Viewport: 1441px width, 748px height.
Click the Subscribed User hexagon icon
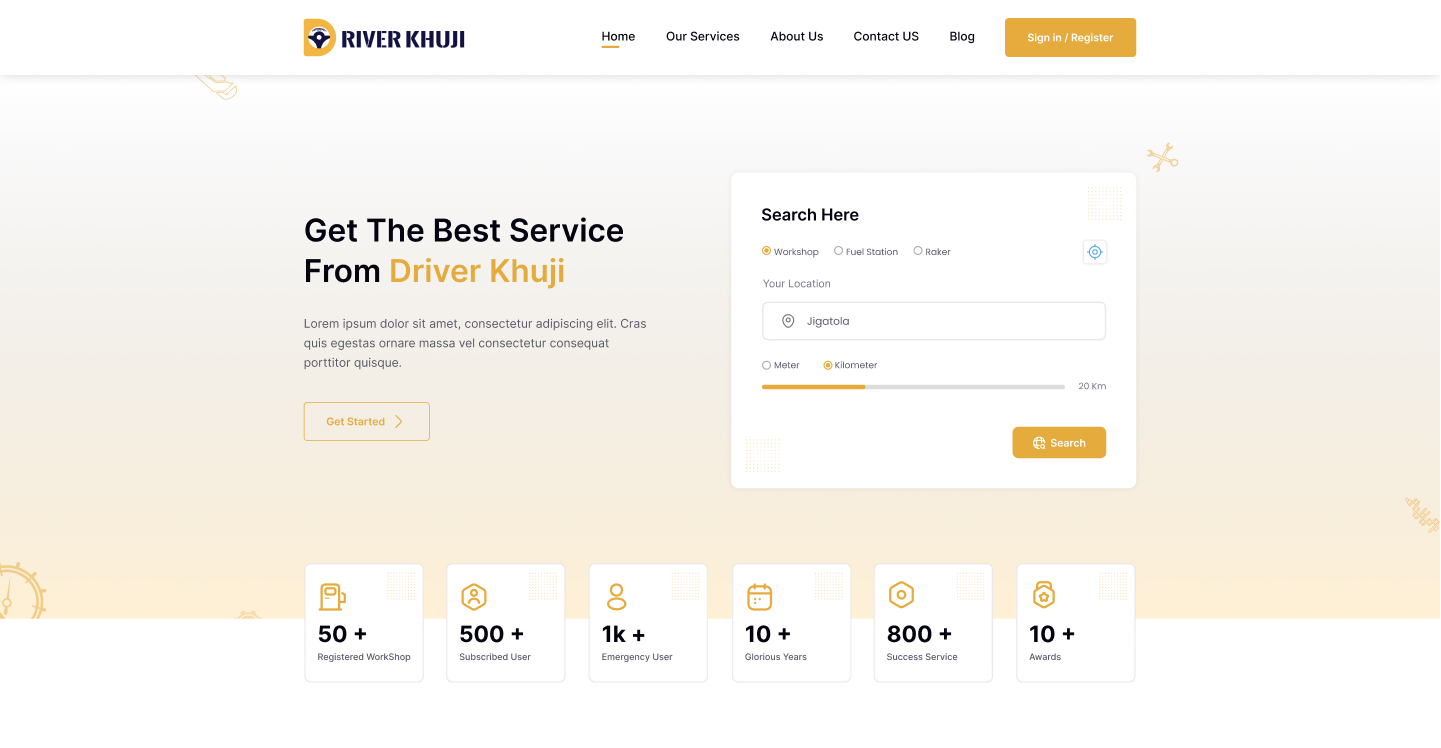click(x=474, y=597)
